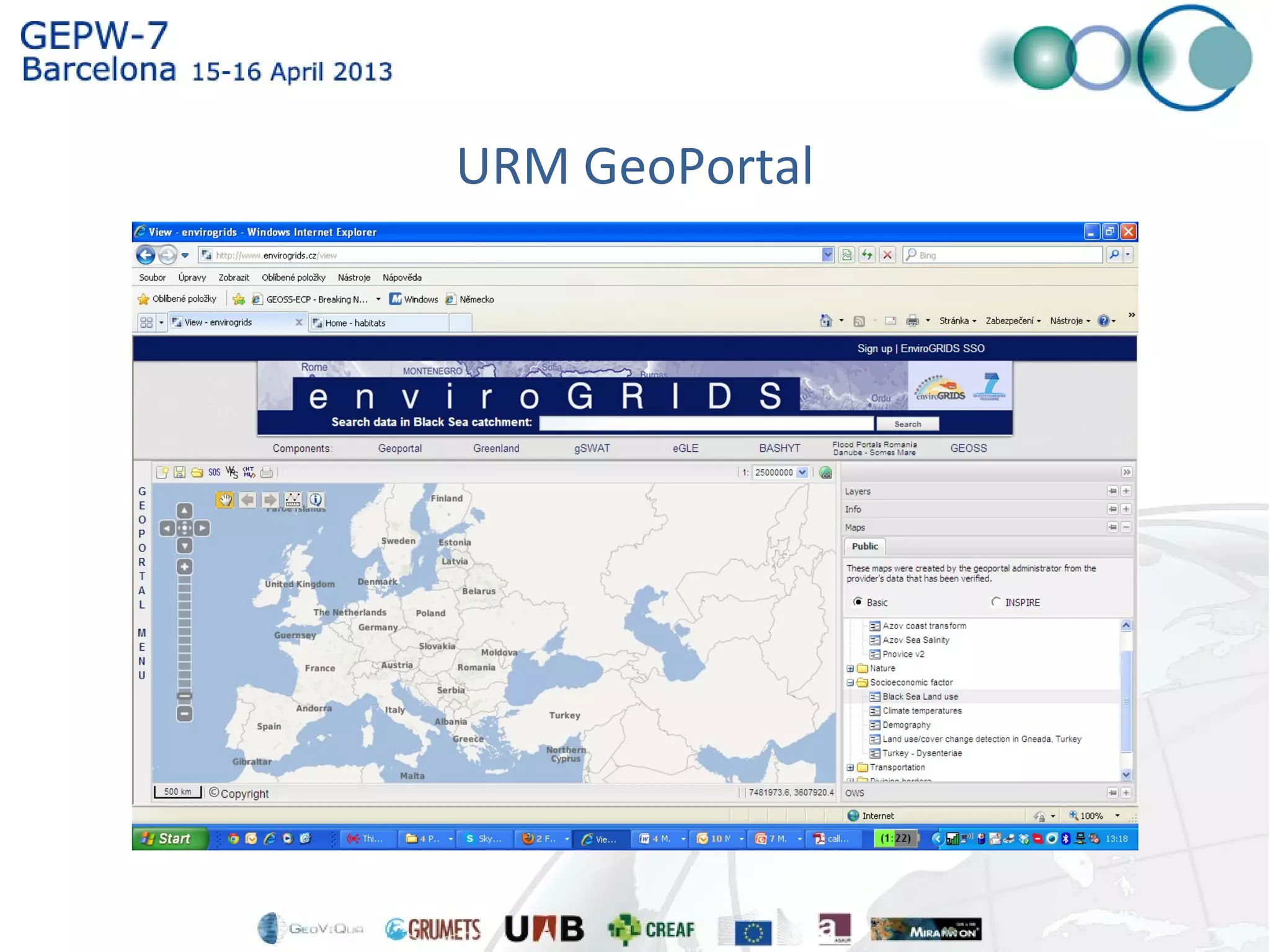The width and height of the screenshot is (1270, 952).
Task: Click the browser Back button
Action: 146,255
